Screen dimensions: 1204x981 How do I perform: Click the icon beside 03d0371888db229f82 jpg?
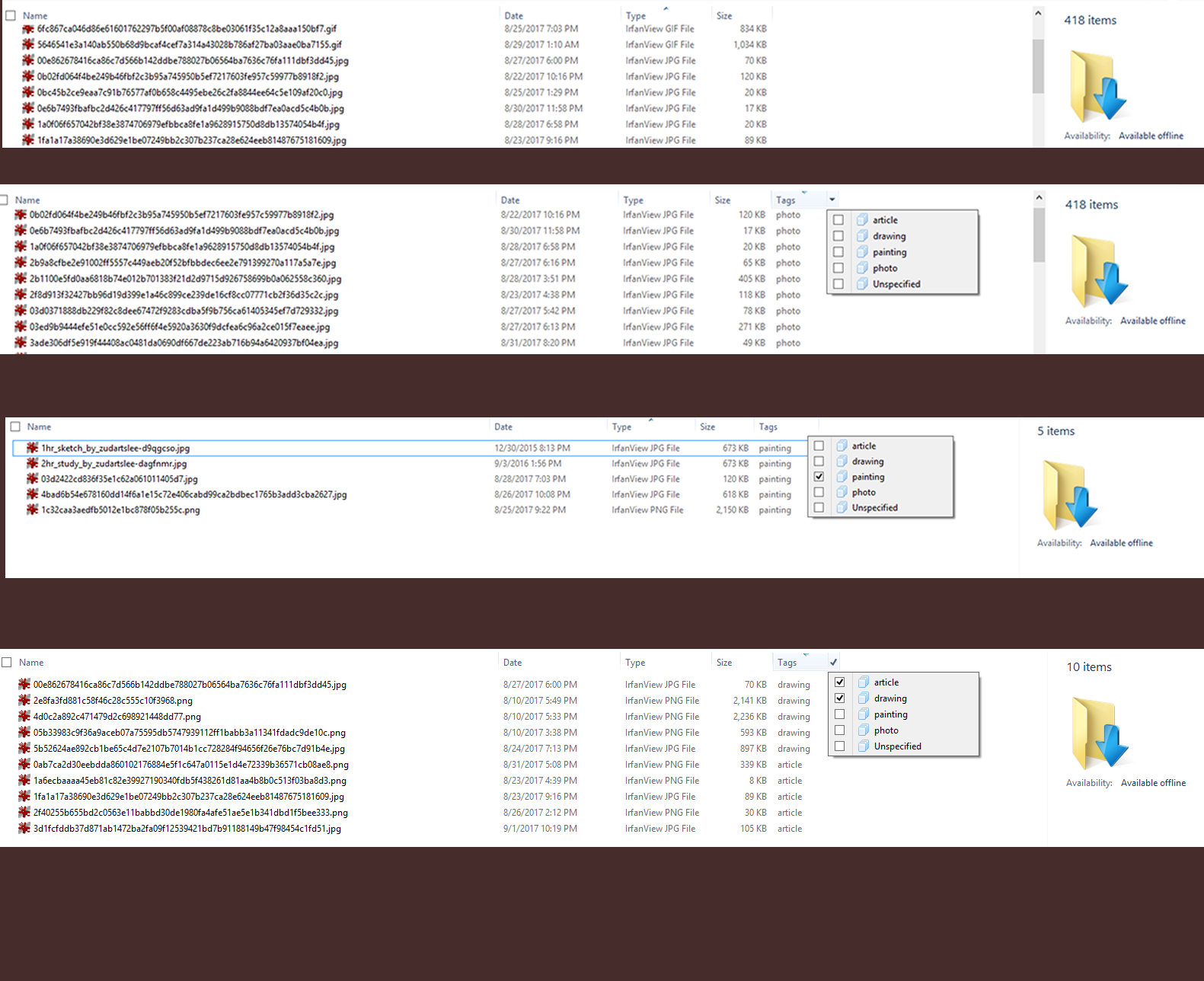21,311
